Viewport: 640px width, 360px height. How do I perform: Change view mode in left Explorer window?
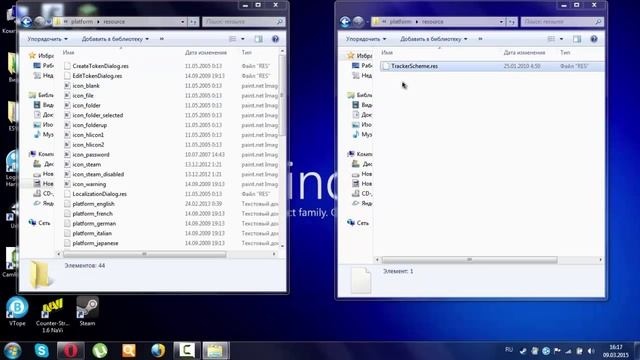tap(233, 39)
